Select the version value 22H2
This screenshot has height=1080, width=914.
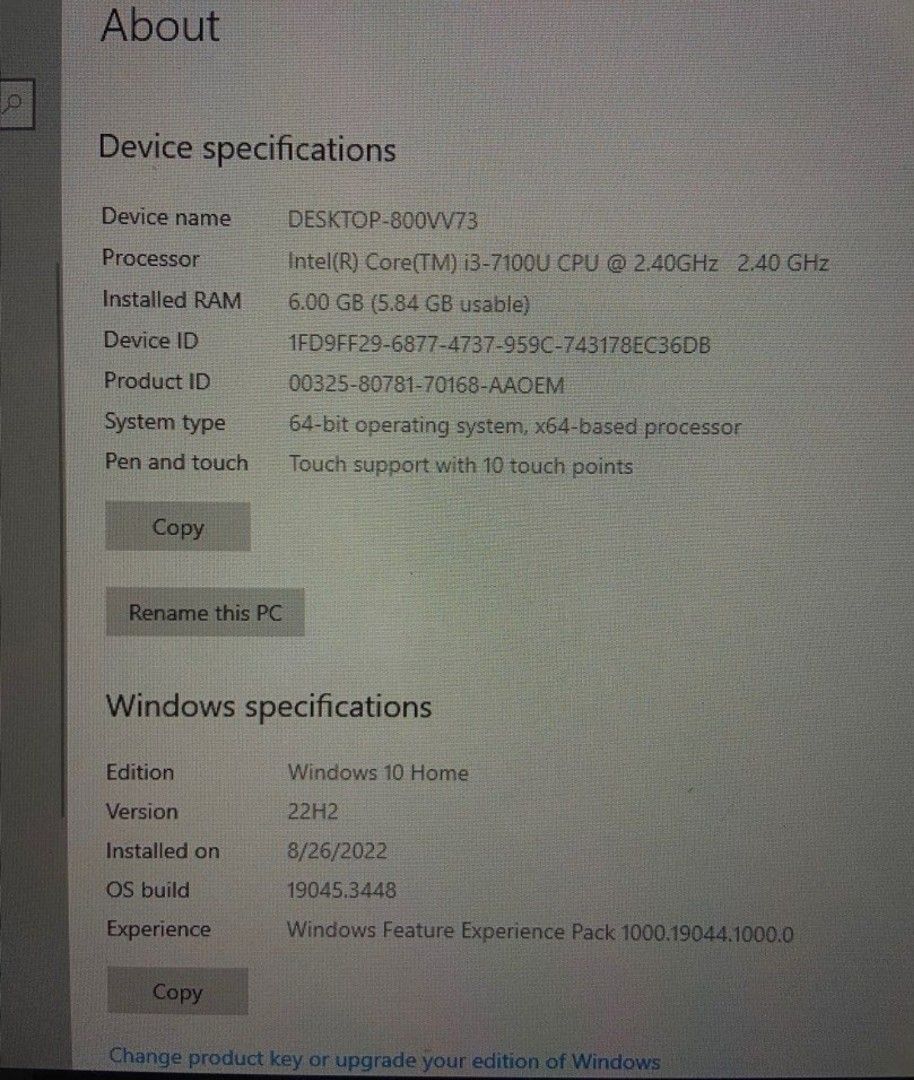(313, 811)
